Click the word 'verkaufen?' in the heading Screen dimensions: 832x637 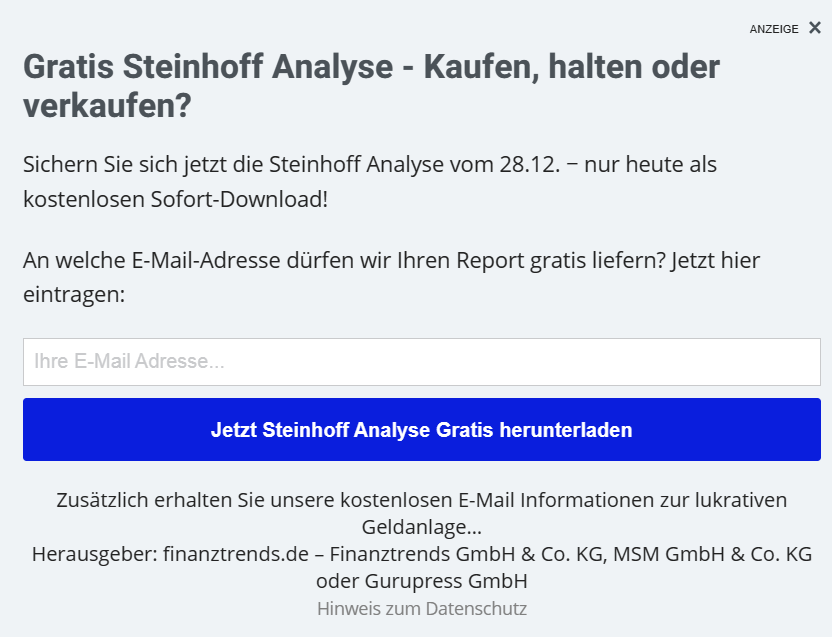(x=106, y=106)
